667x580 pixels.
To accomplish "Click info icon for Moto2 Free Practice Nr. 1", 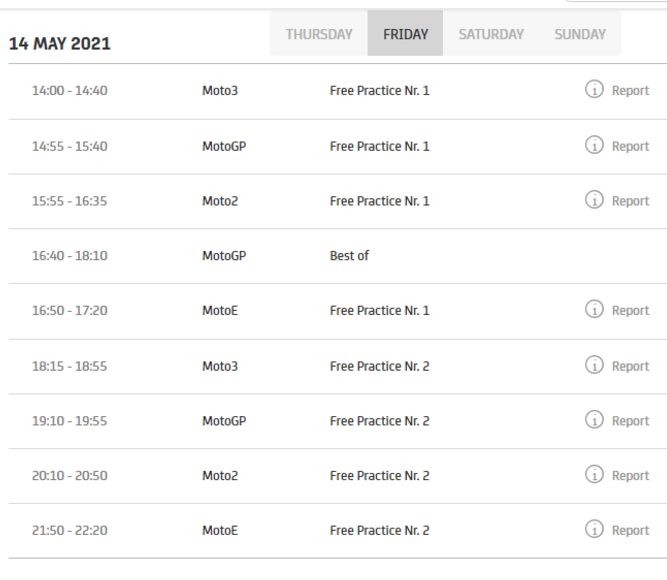I will click(594, 201).
